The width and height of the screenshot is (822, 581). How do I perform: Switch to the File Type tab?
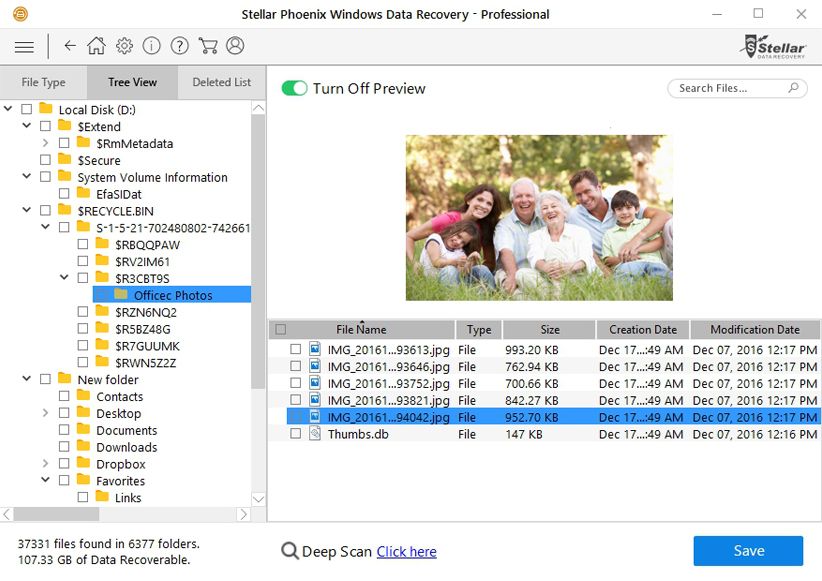pyautogui.click(x=44, y=82)
